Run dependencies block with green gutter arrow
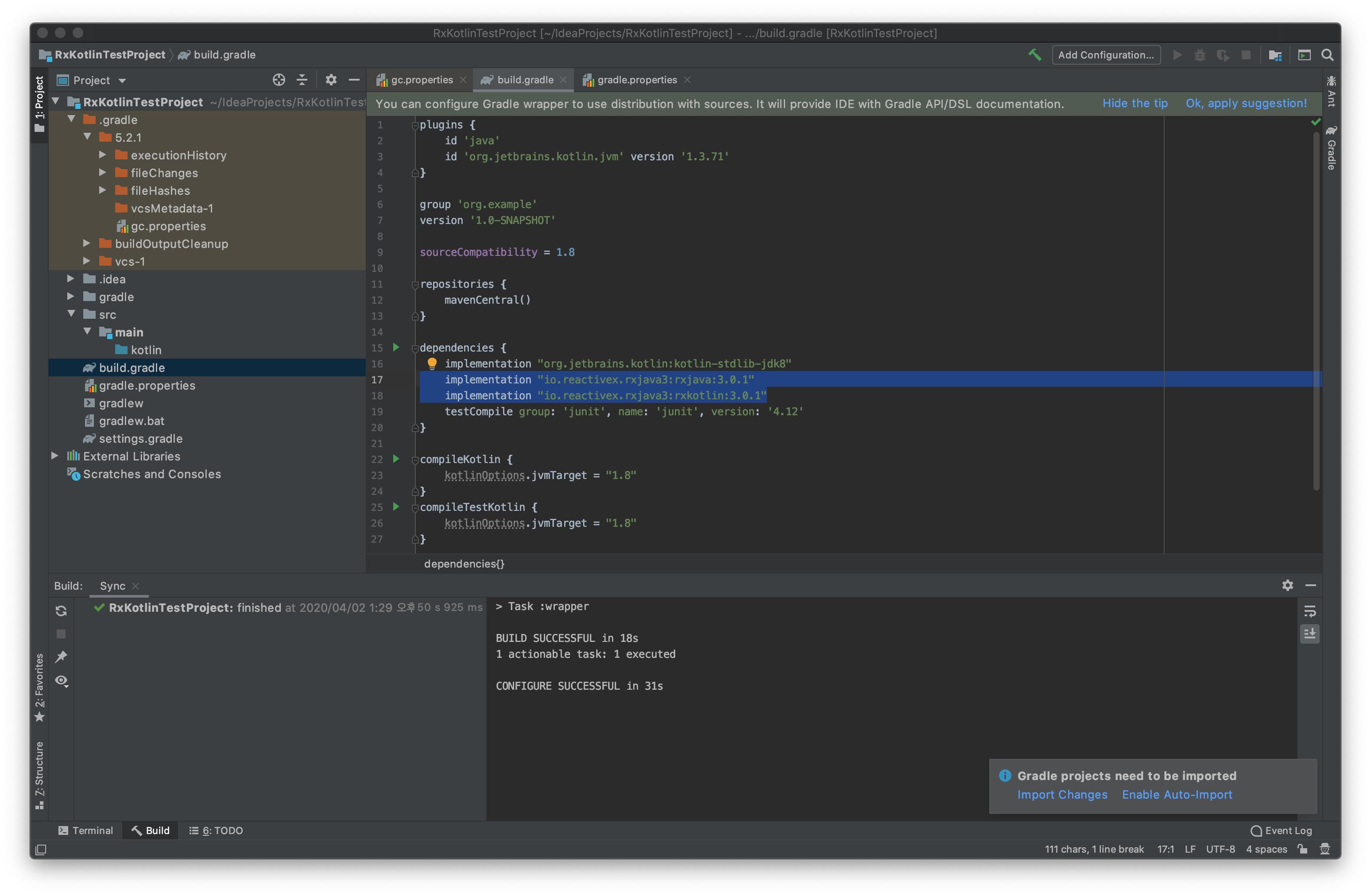The height and width of the screenshot is (896, 1371). click(396, 347)
